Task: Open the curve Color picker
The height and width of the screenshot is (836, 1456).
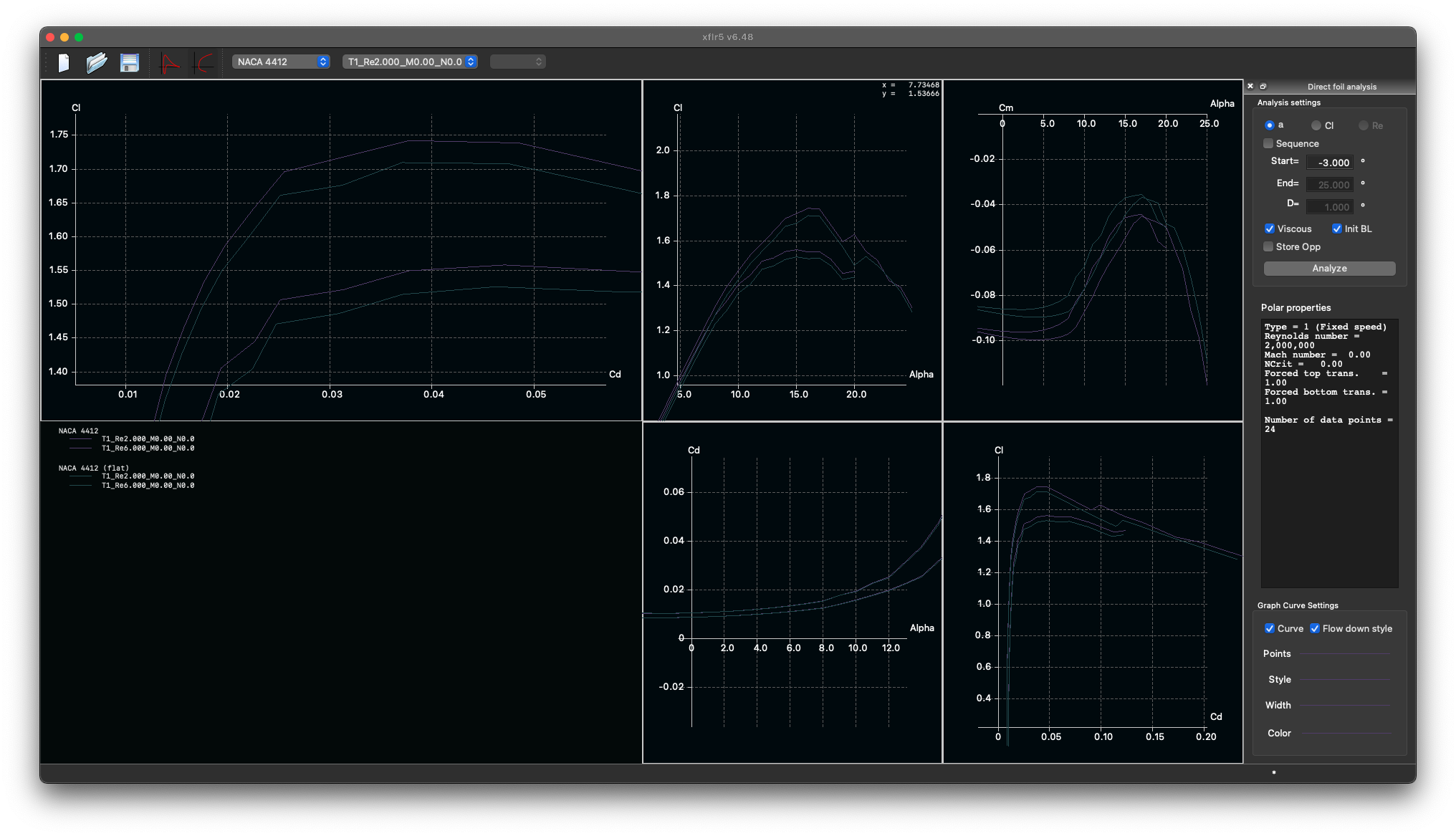Action: click(1345, 733)
